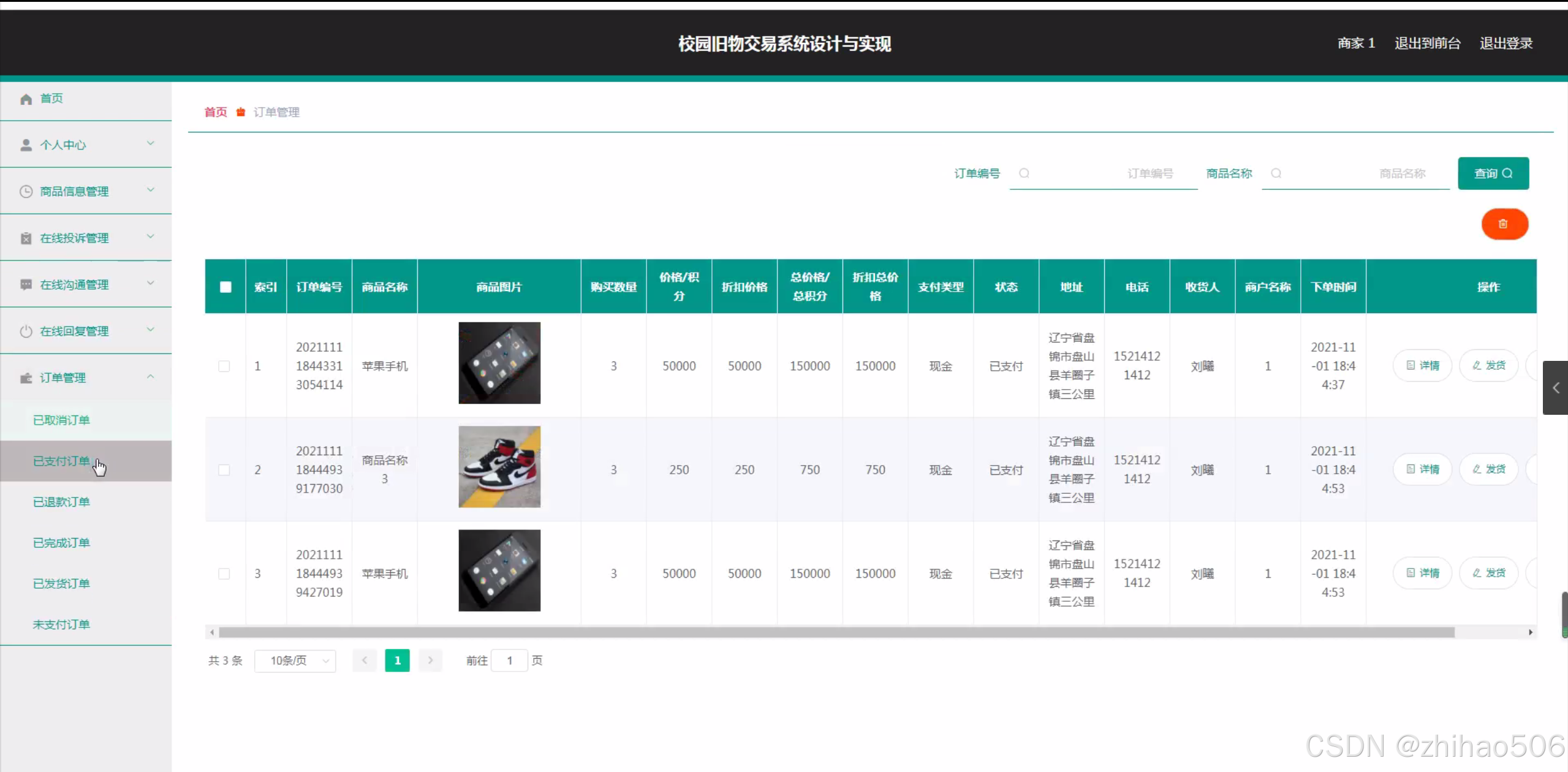This screenshot has width=1568, height=772.
Task: Check the third order row checkbox
Action: click(224, 573)
